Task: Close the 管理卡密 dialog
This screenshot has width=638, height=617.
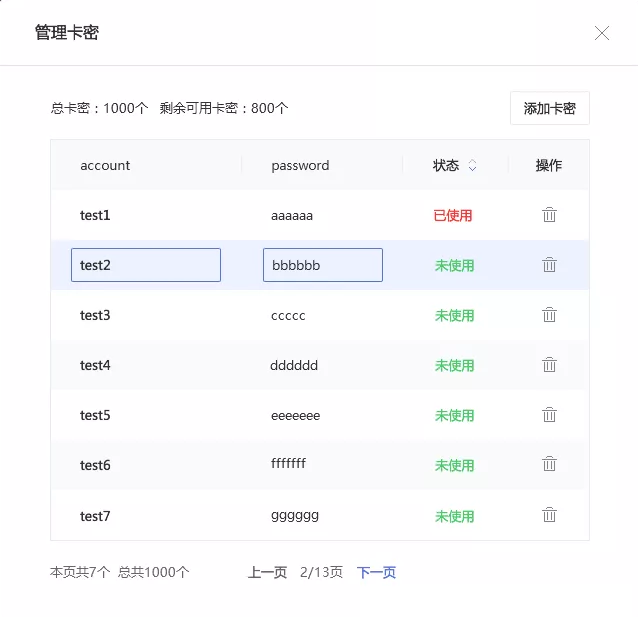Action: pos(602,33)
